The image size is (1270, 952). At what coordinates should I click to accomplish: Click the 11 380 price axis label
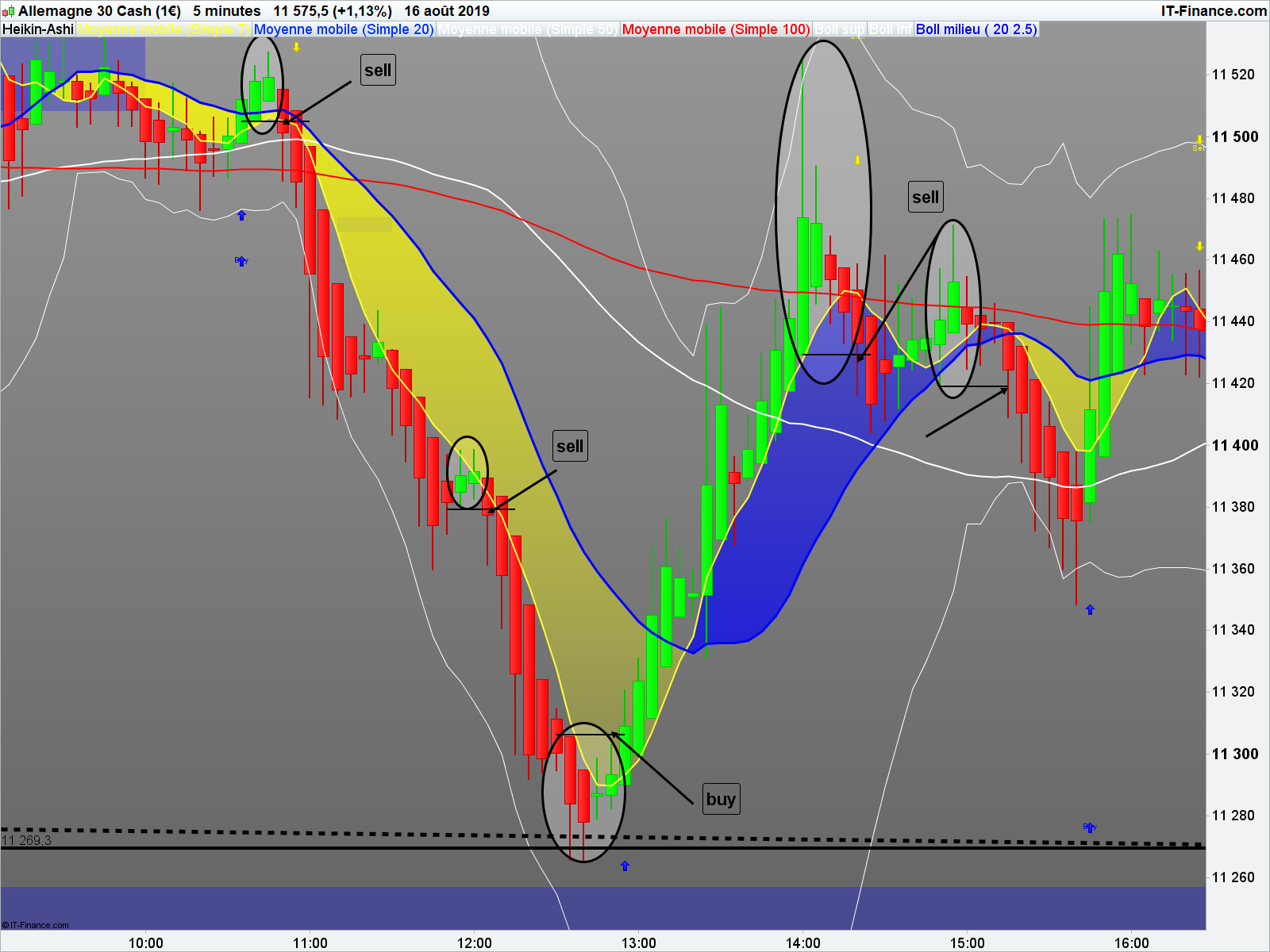[x=1233, y=507]
